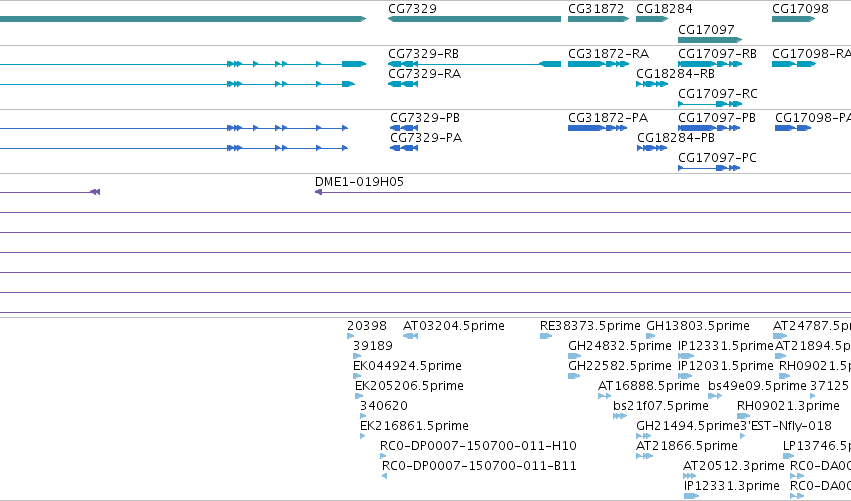Viewport: 851px width, 501px height.
Task: Select the GH13803.5prime EST label
Action: 698,326
